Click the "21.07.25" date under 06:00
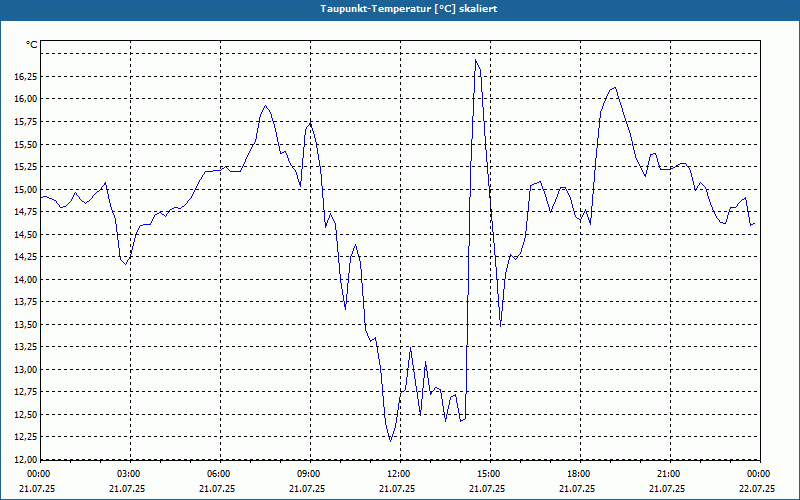 click(217, 488)
